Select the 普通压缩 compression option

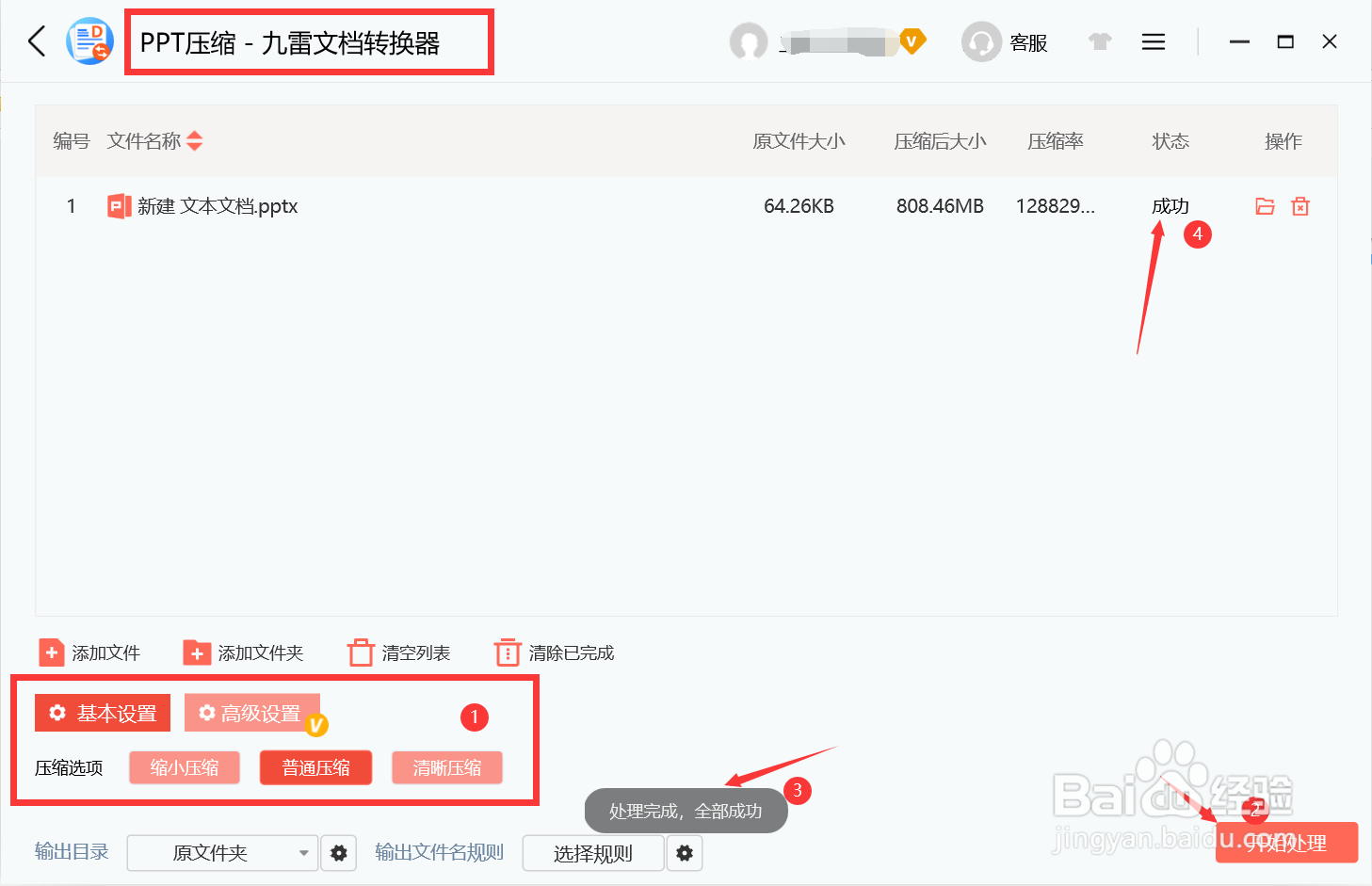[315, 767]
